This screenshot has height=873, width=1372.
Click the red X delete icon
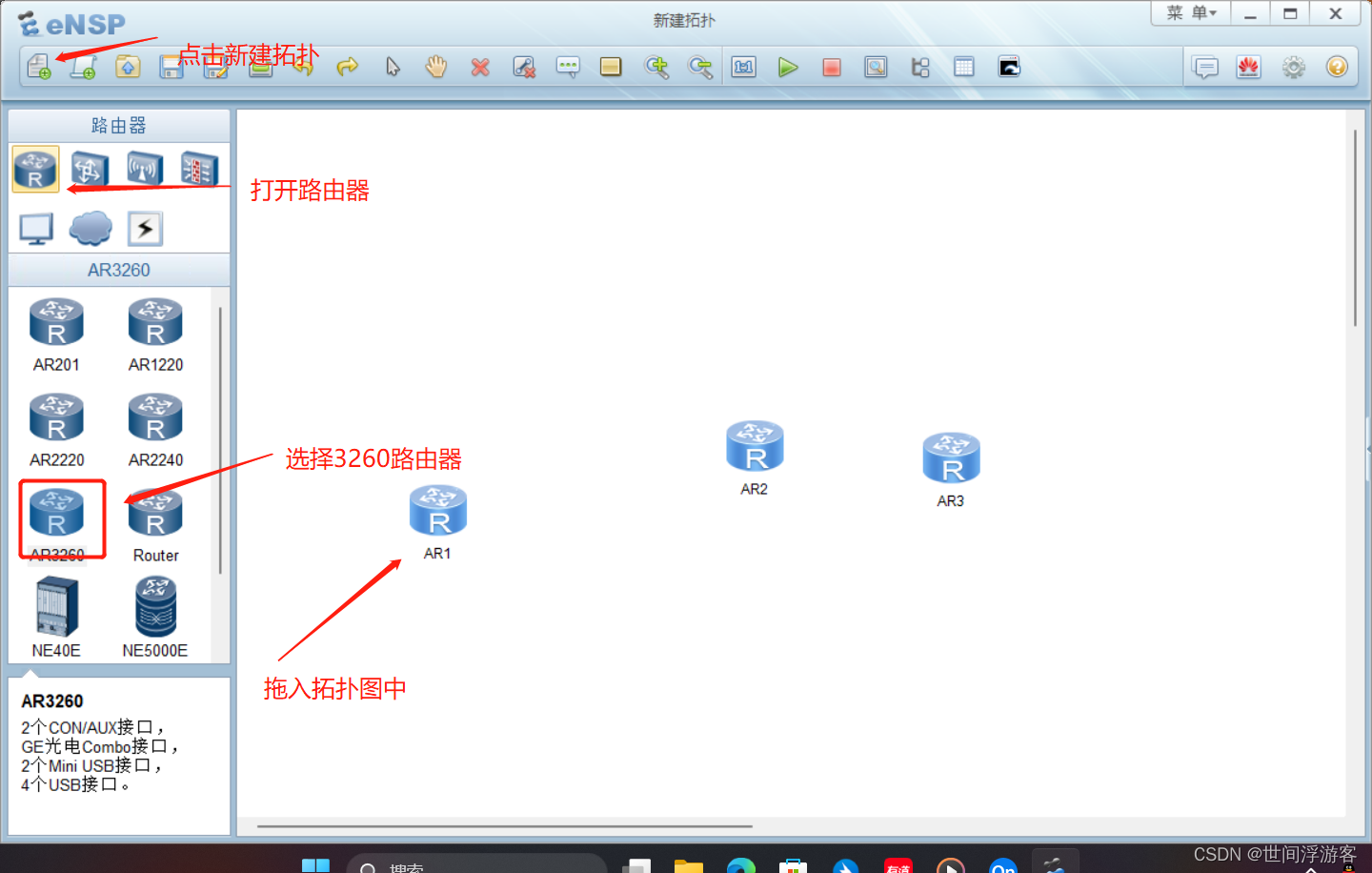(480, 67)
